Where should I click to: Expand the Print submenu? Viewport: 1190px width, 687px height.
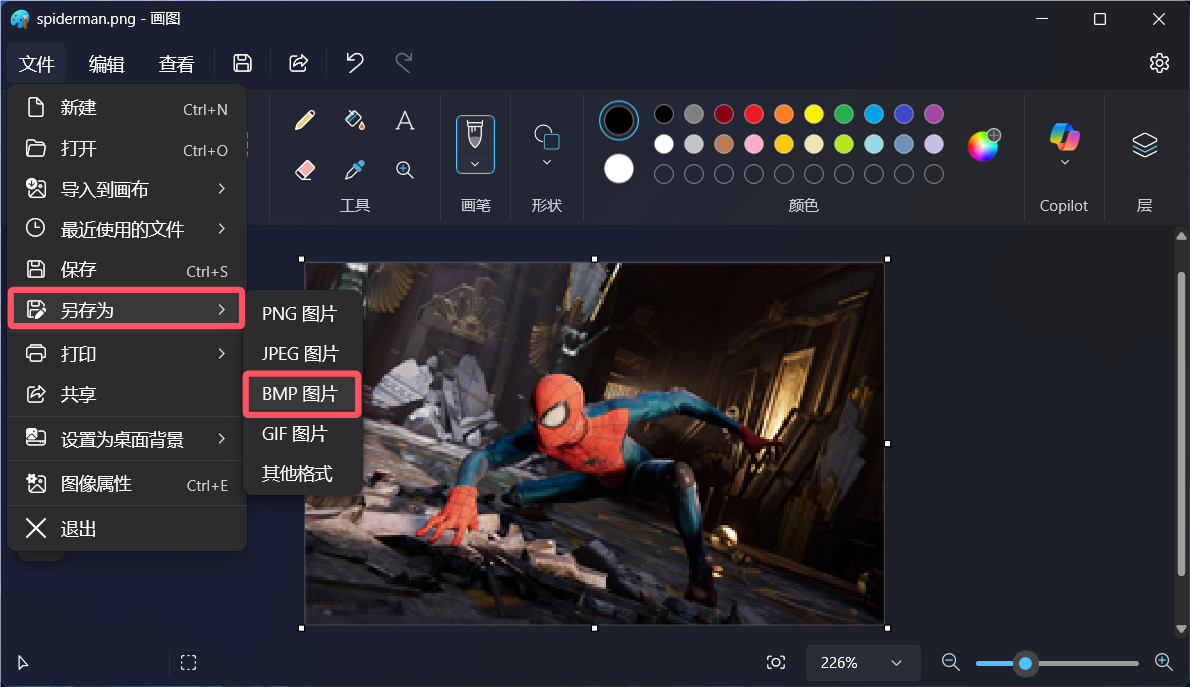coord(221,353)
